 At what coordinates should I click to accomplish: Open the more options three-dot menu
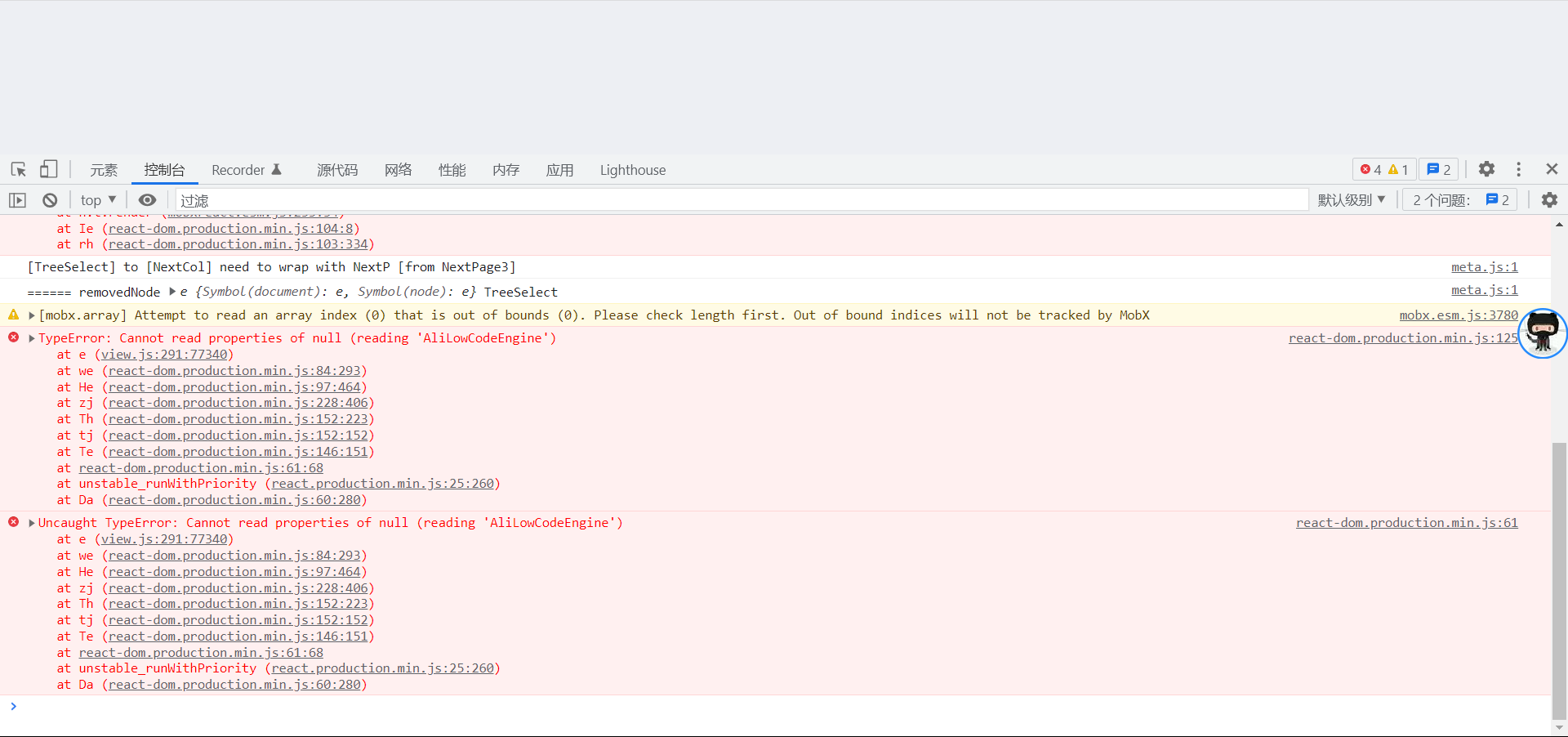(x=1519, y=169)
